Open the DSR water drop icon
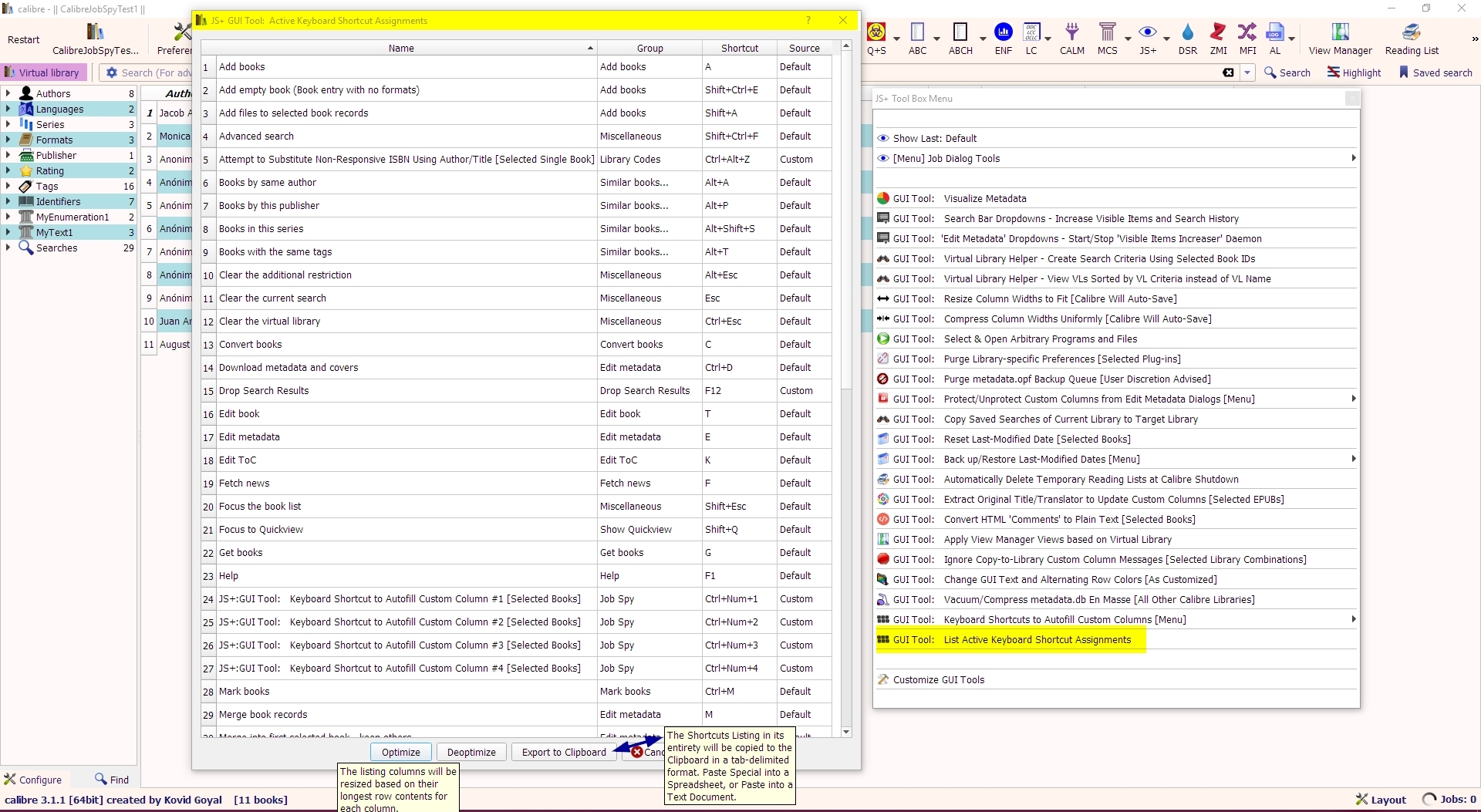 (x=1187, y=32)
